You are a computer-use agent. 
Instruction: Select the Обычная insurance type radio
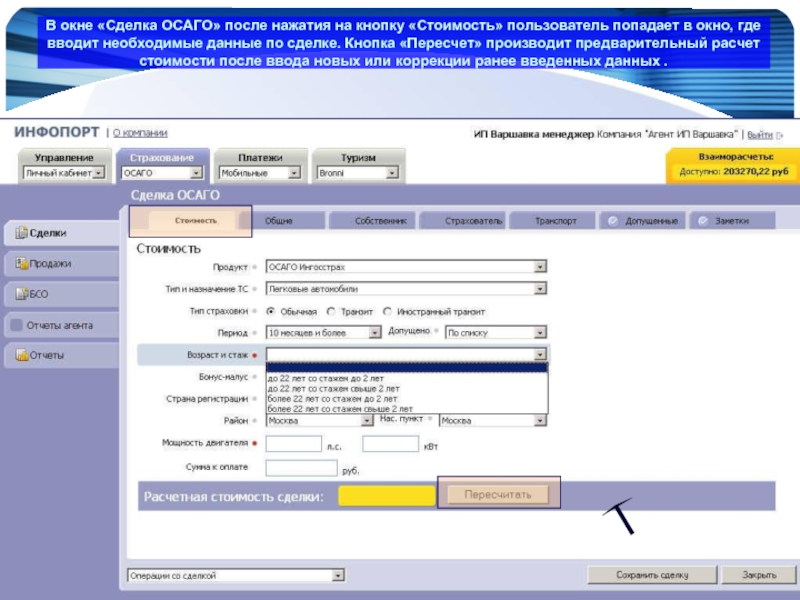[271, 311]
